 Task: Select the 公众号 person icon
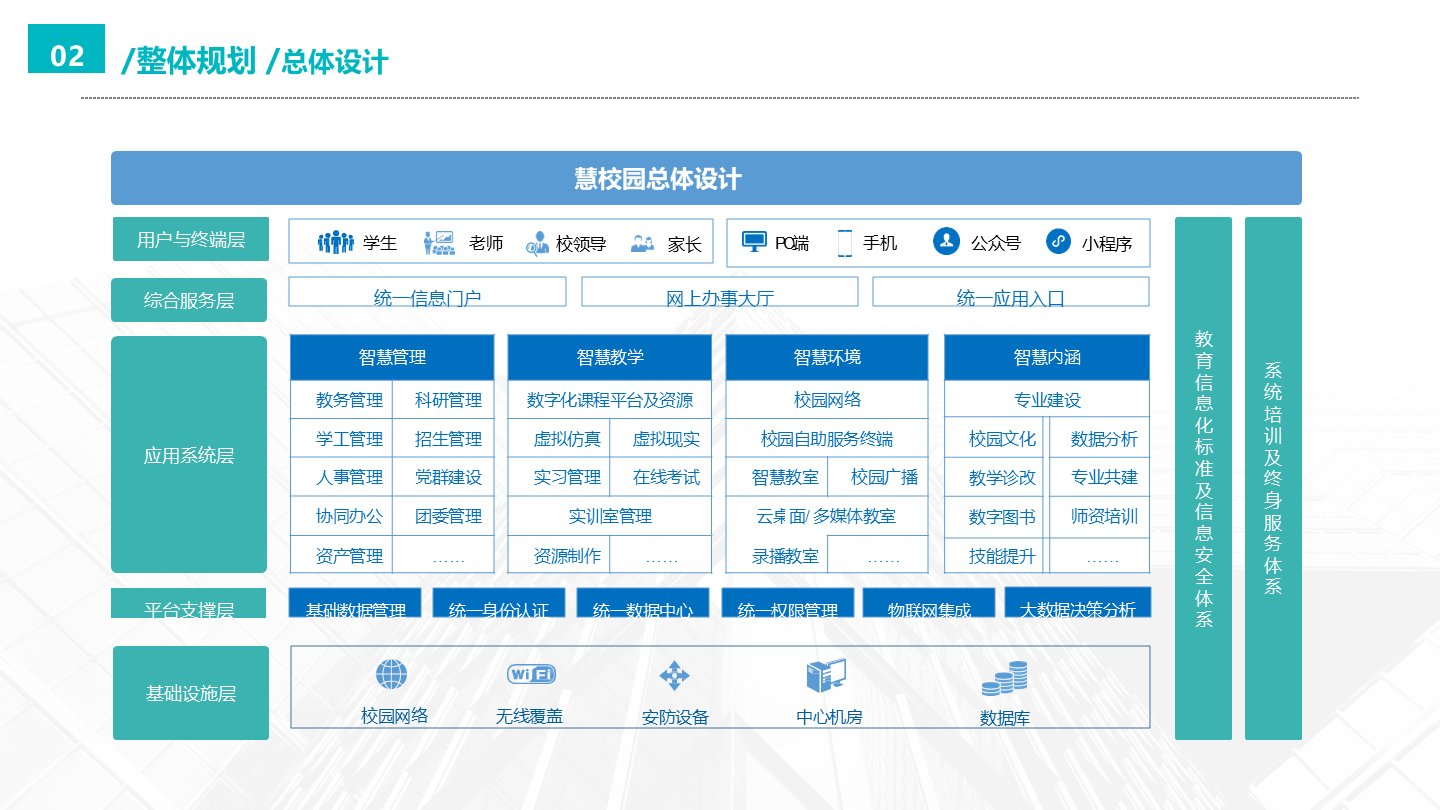click(946, 241)
